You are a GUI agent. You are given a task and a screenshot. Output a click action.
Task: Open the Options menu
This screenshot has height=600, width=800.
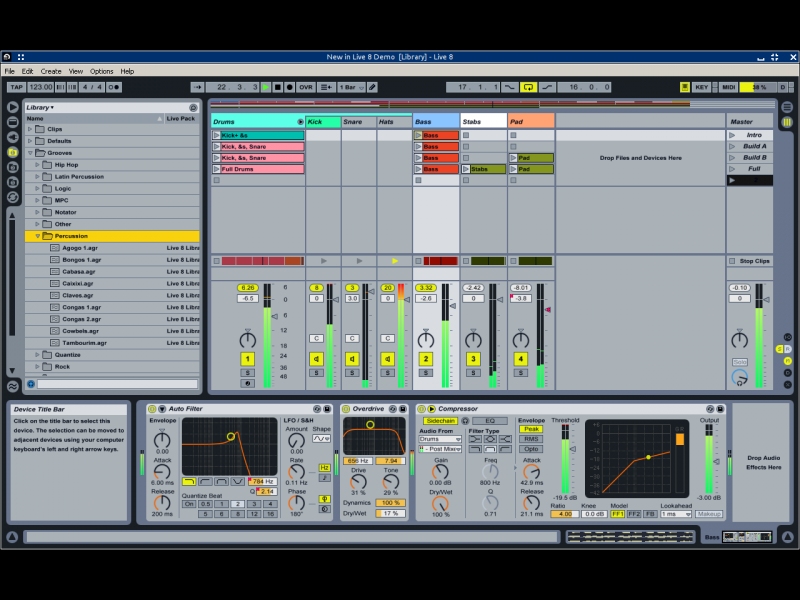click(x=102, y=71)
